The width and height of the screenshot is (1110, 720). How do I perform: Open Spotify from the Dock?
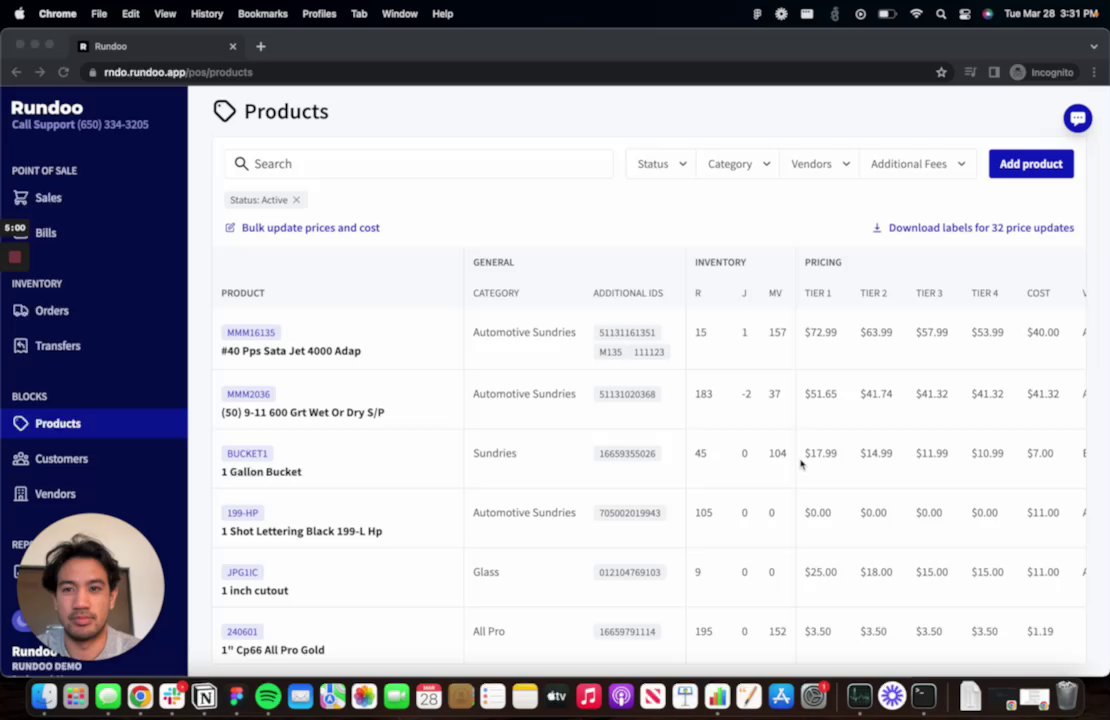[268, 697]
